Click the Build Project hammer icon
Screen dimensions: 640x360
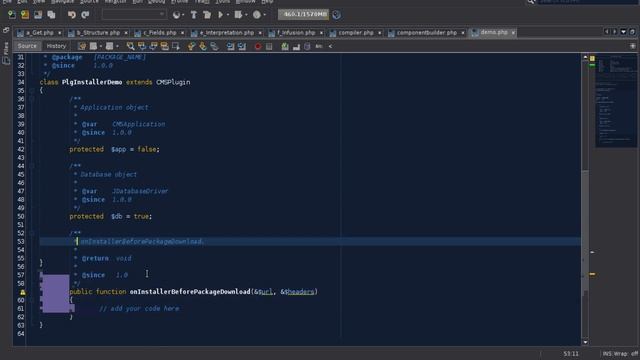tap(194, 15)
